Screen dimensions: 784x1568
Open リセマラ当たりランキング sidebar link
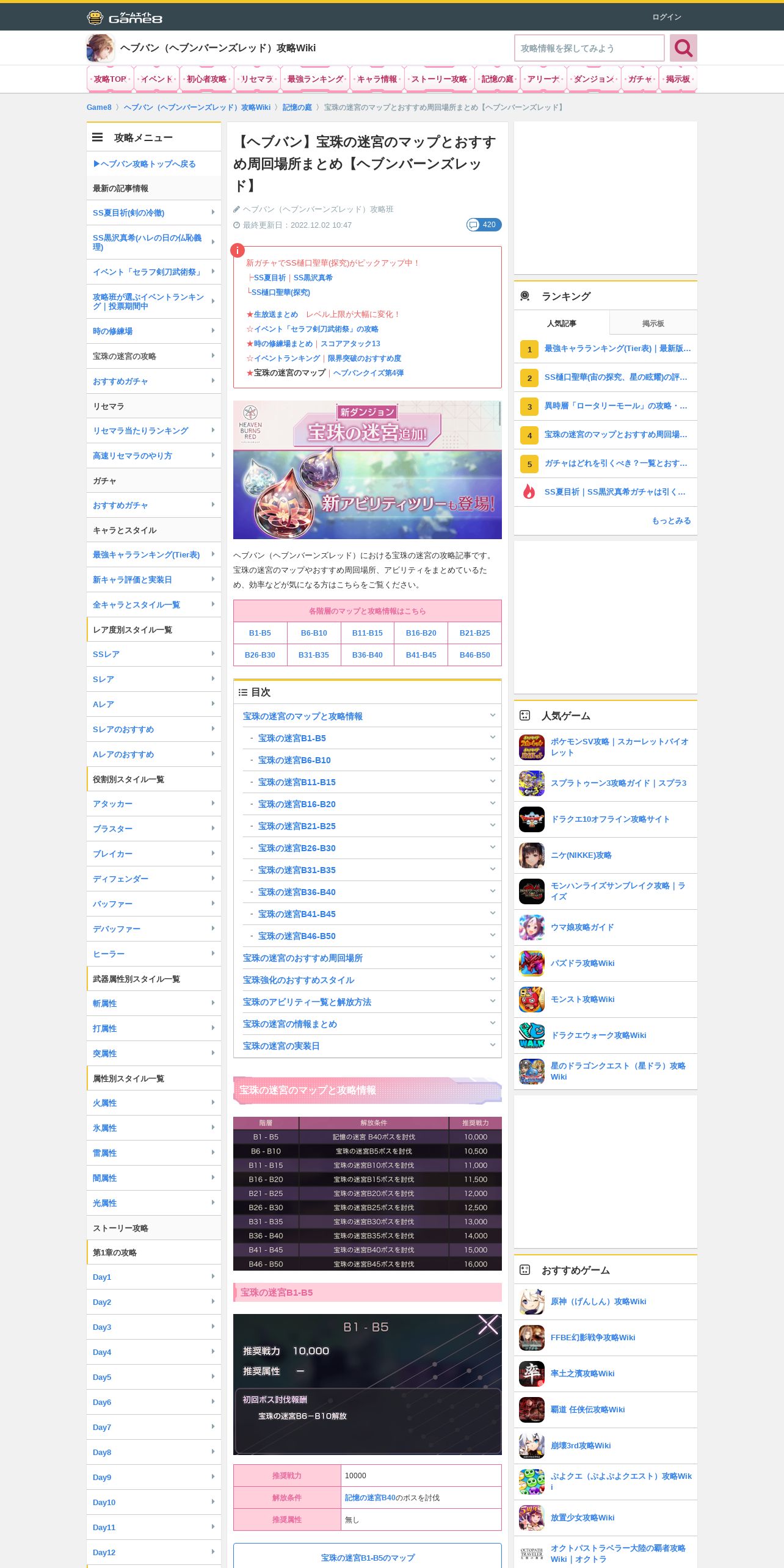coord(154,430)
